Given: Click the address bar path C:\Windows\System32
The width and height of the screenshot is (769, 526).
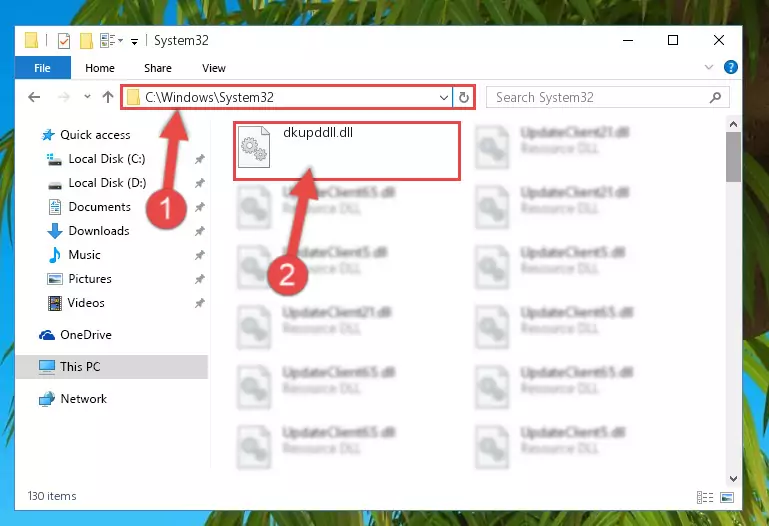Looking at the screenshot, I should coord(209,98).
